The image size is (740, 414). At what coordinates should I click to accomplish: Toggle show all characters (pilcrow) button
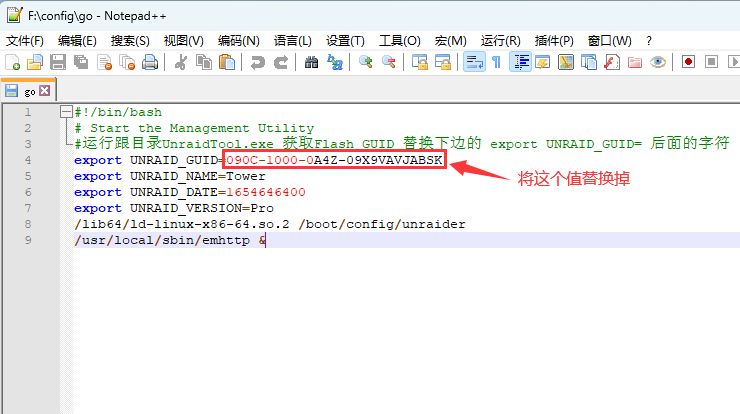[495, 62]
